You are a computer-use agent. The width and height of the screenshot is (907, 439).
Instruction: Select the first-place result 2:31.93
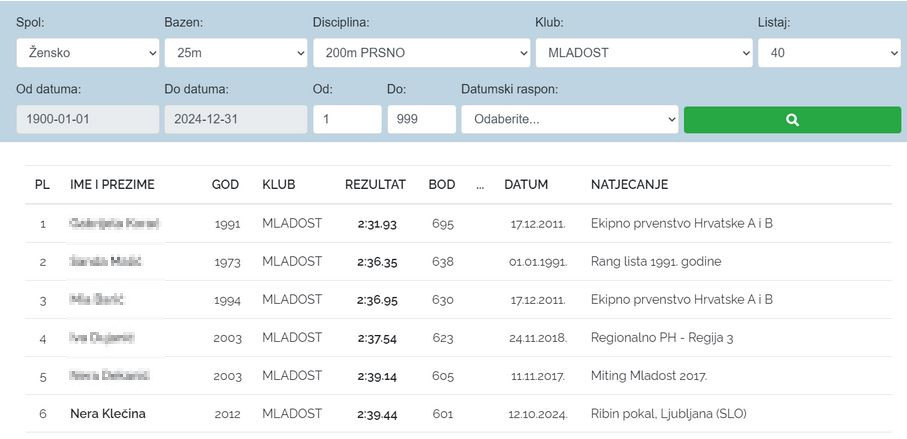click(377, 224)
